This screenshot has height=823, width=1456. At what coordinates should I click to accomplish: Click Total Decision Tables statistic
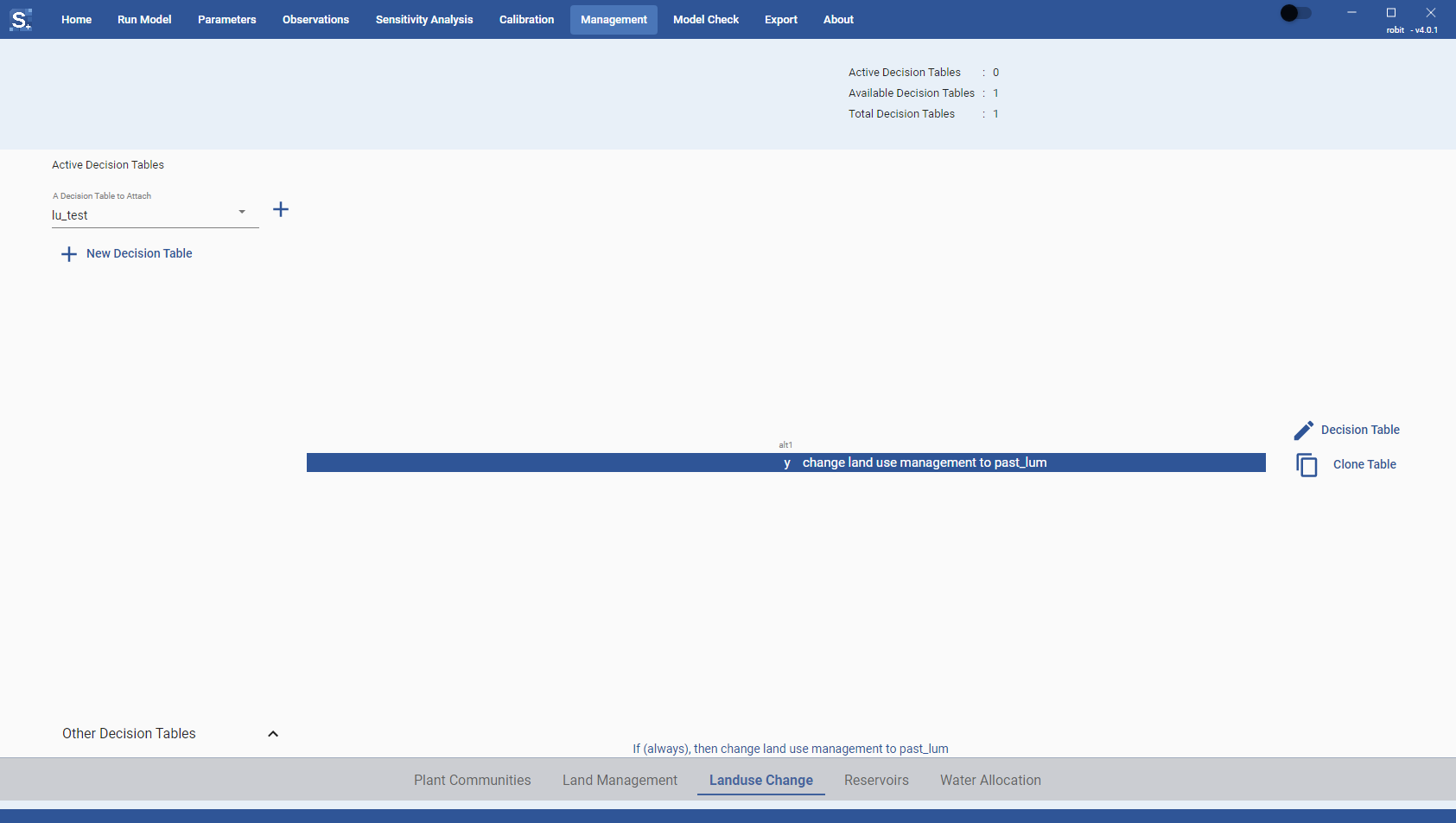[924, 114]
